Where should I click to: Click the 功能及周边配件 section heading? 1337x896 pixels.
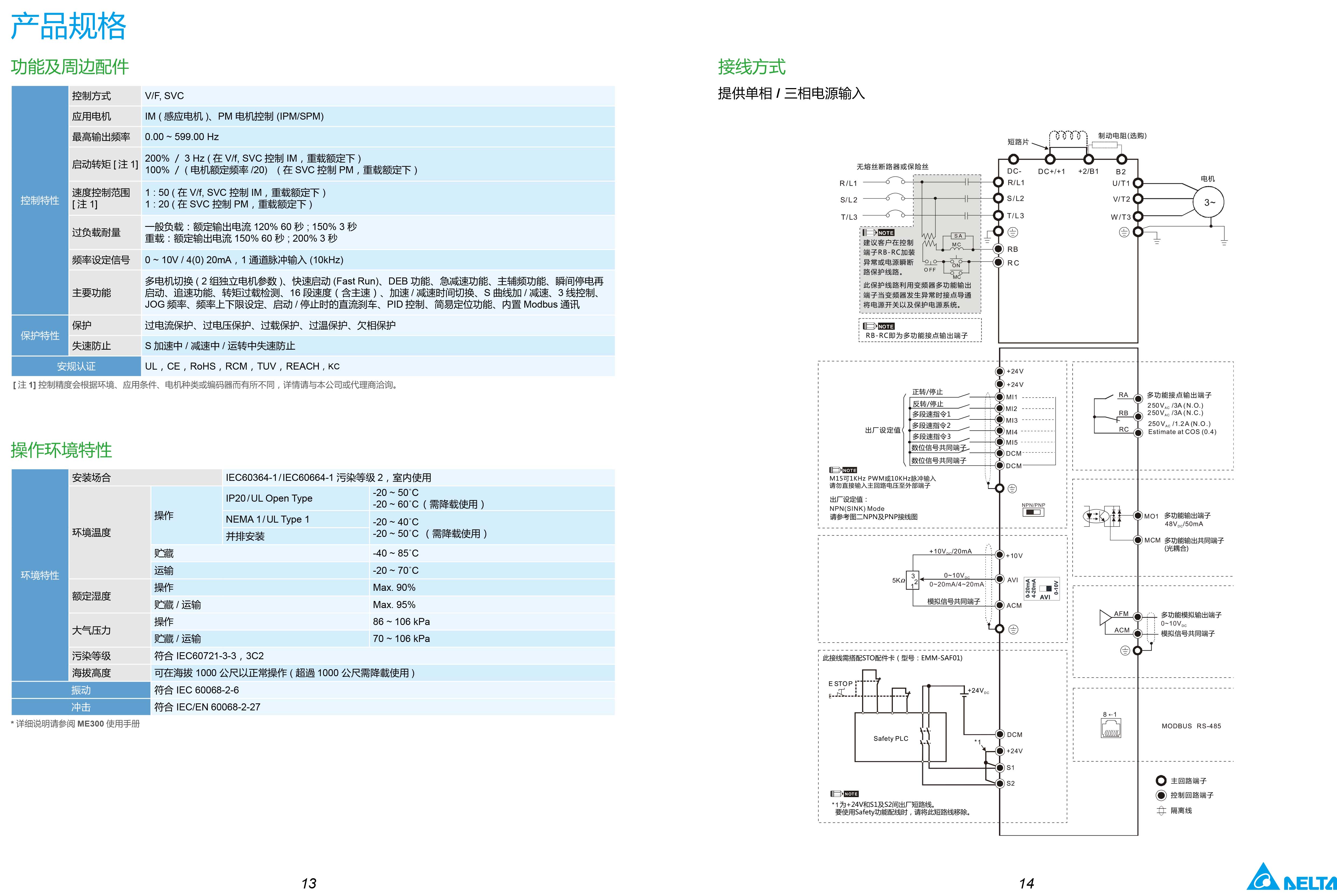click(70, 67)
